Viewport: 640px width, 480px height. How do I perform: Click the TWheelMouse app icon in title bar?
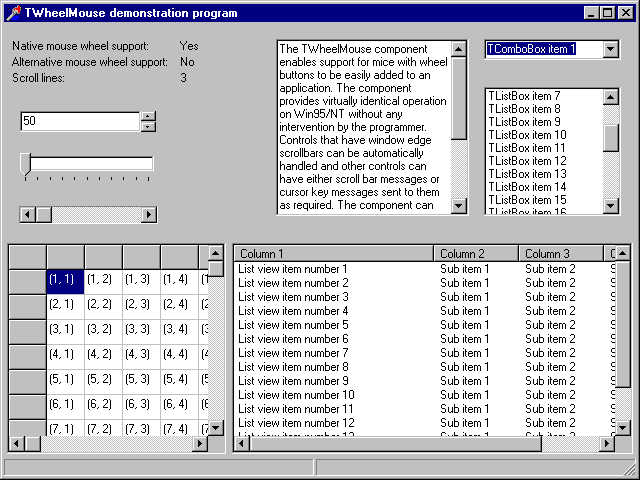click(x=13, y=13)
